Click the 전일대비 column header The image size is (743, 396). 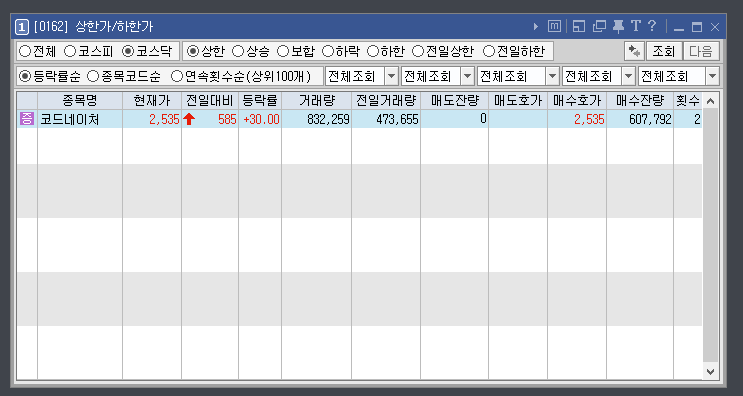click(x=210, y=100)
